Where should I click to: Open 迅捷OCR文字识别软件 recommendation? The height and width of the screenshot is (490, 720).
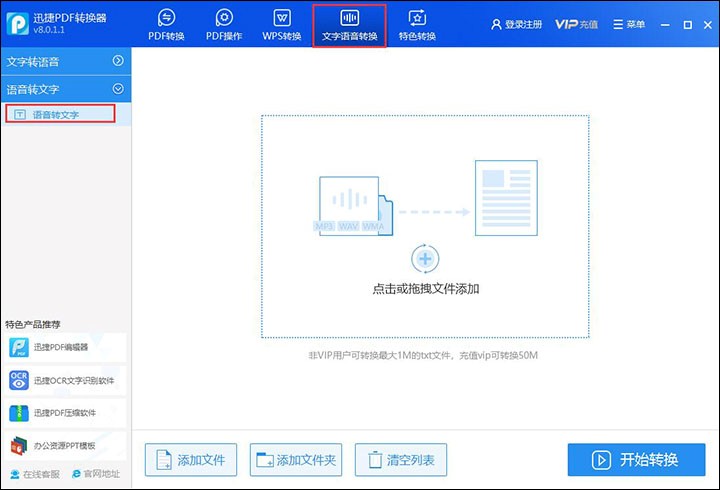65,380
